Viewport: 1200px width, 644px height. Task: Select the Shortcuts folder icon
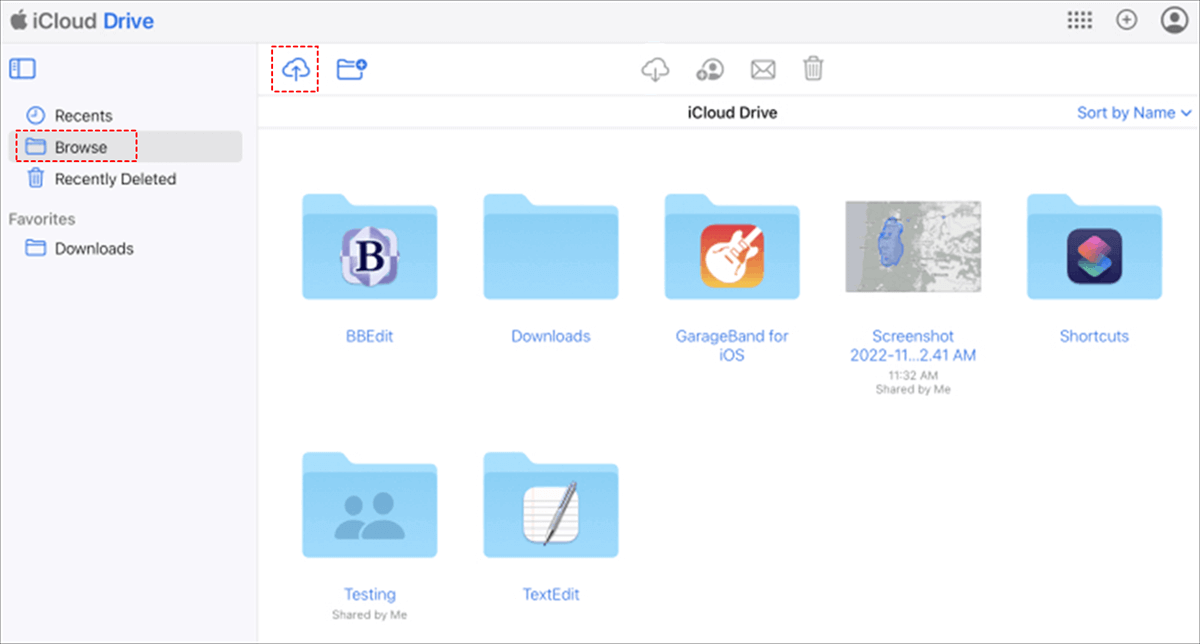click(1094, 247)
